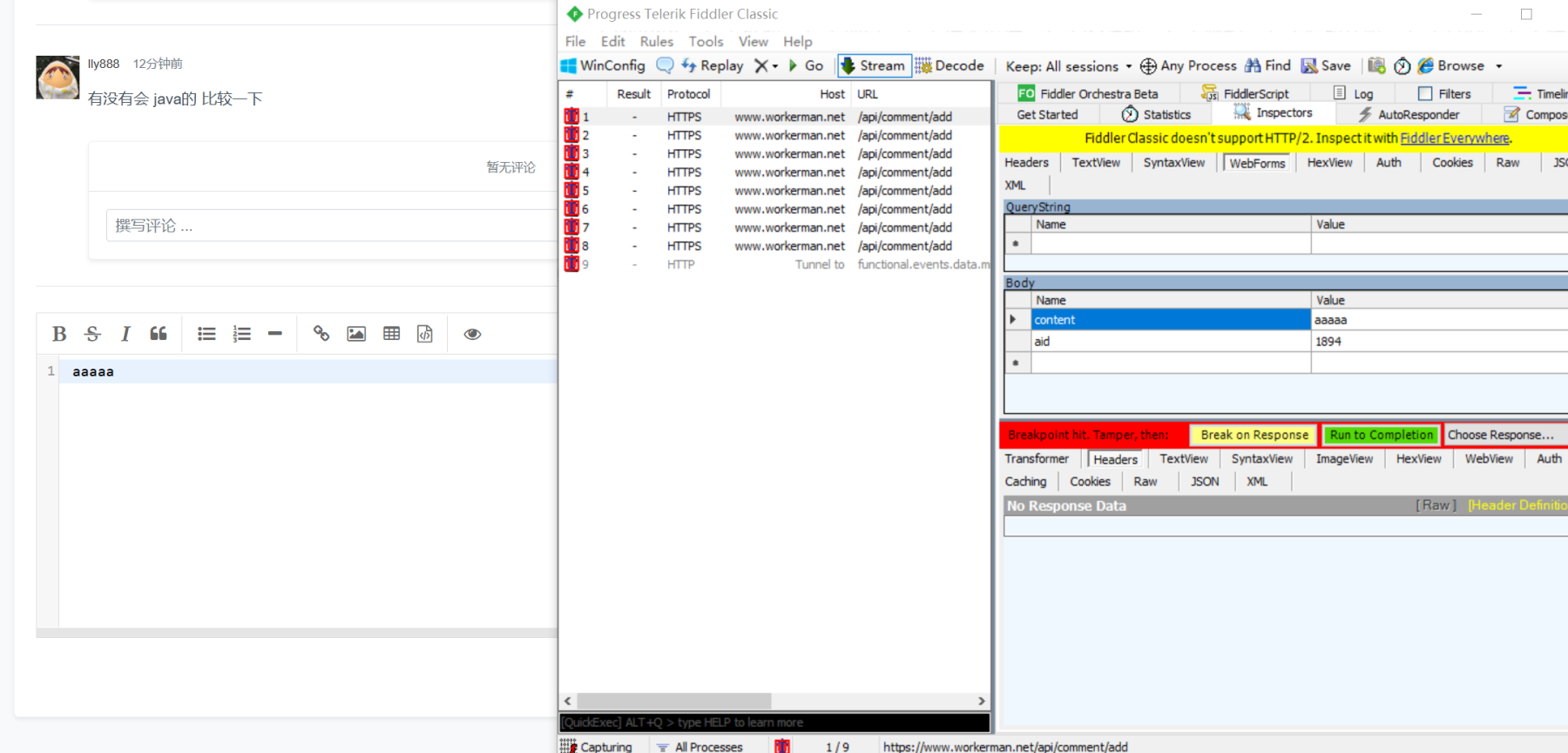Toggle bold formatting in the editor toolbar
Viewport: 1568px width, 753px height.
click(59, 334)
